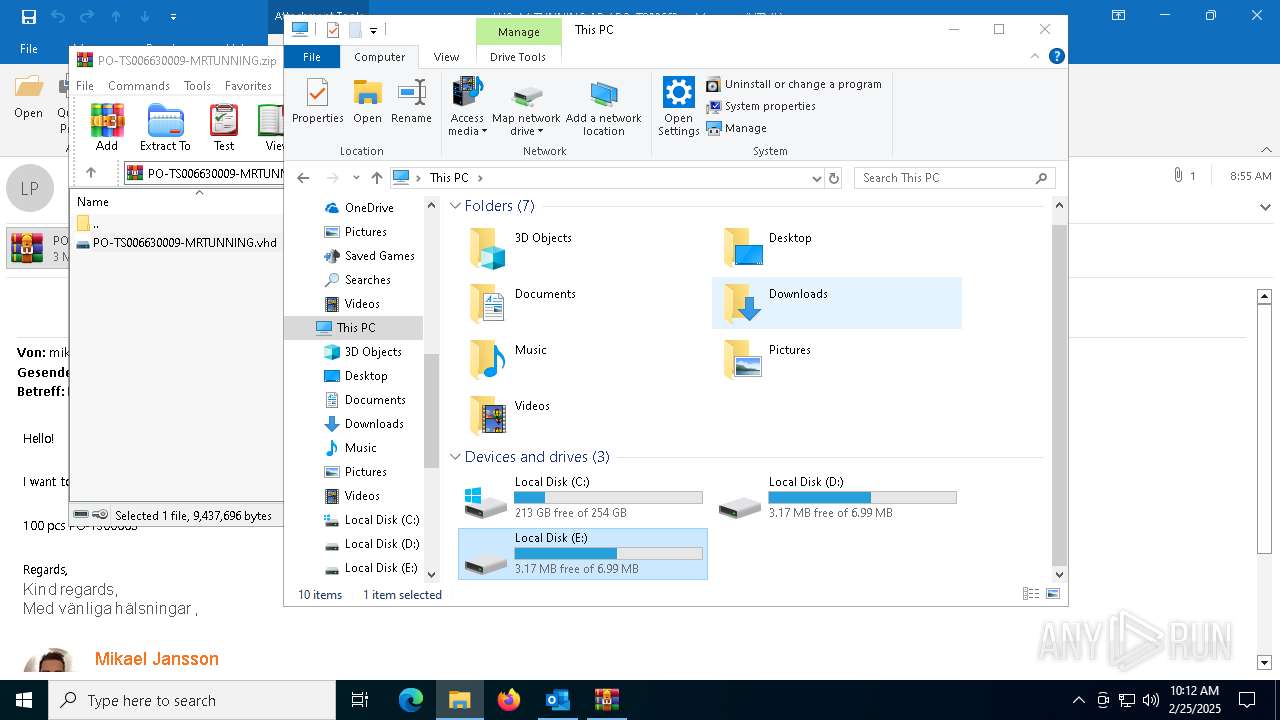Image resolution: width=1280 pixels, height=720 pixels.
Task: Click WinRAR Add button
Action: point(107,127)
